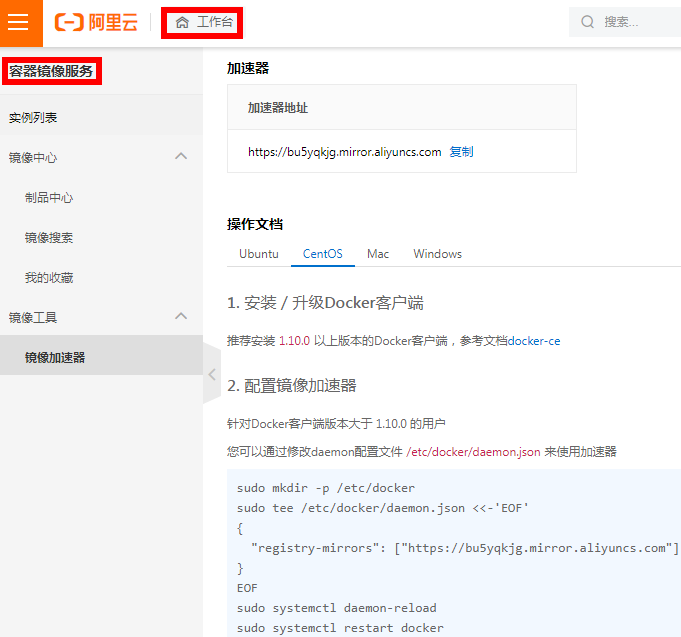Open the orange hamburger menu
The width and height of the screenshot is (681, 637).
click(x=20, y=22)
